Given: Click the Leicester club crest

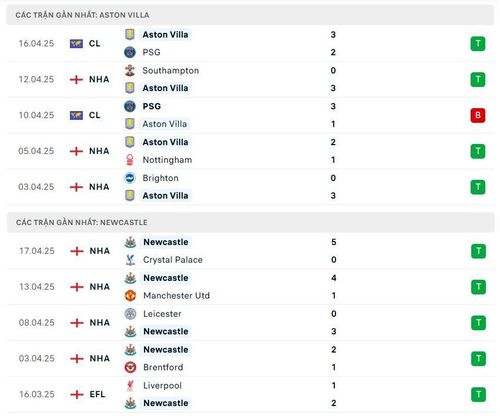Looking at the screenshot, I should [130, 314].
